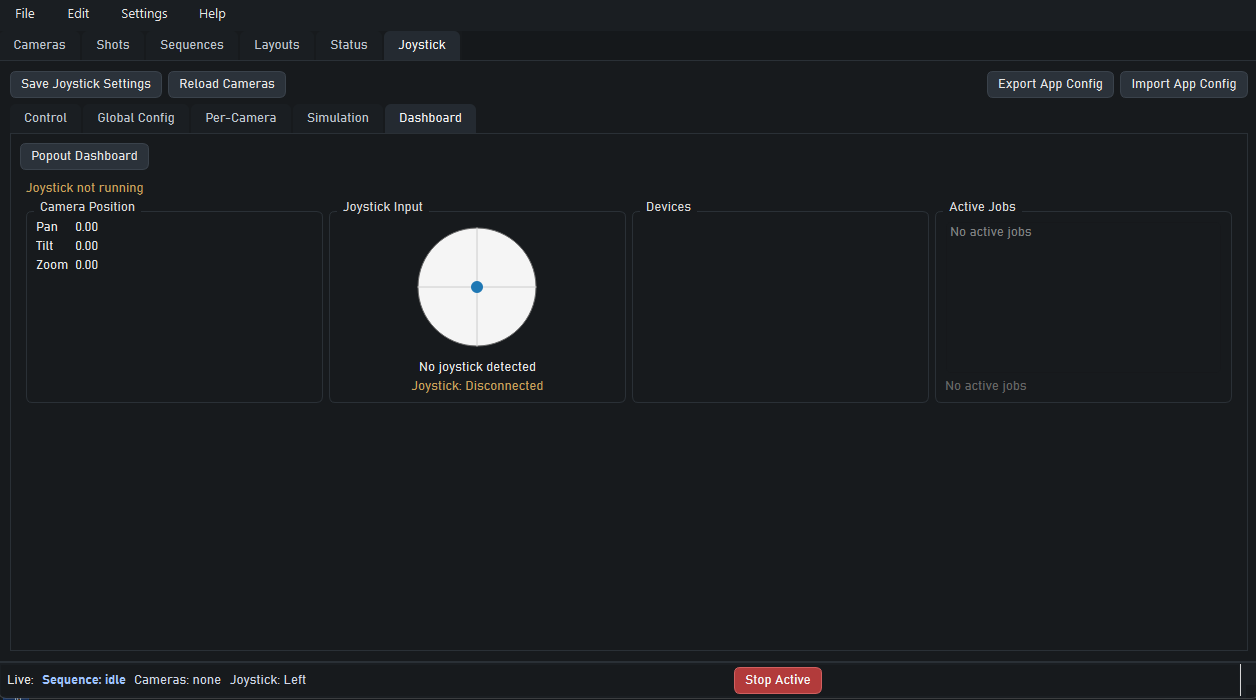The width and height of the screenshot is (1256, 700).
Task: Select the Per-Camera sub-tab
Action: point(240,118)
